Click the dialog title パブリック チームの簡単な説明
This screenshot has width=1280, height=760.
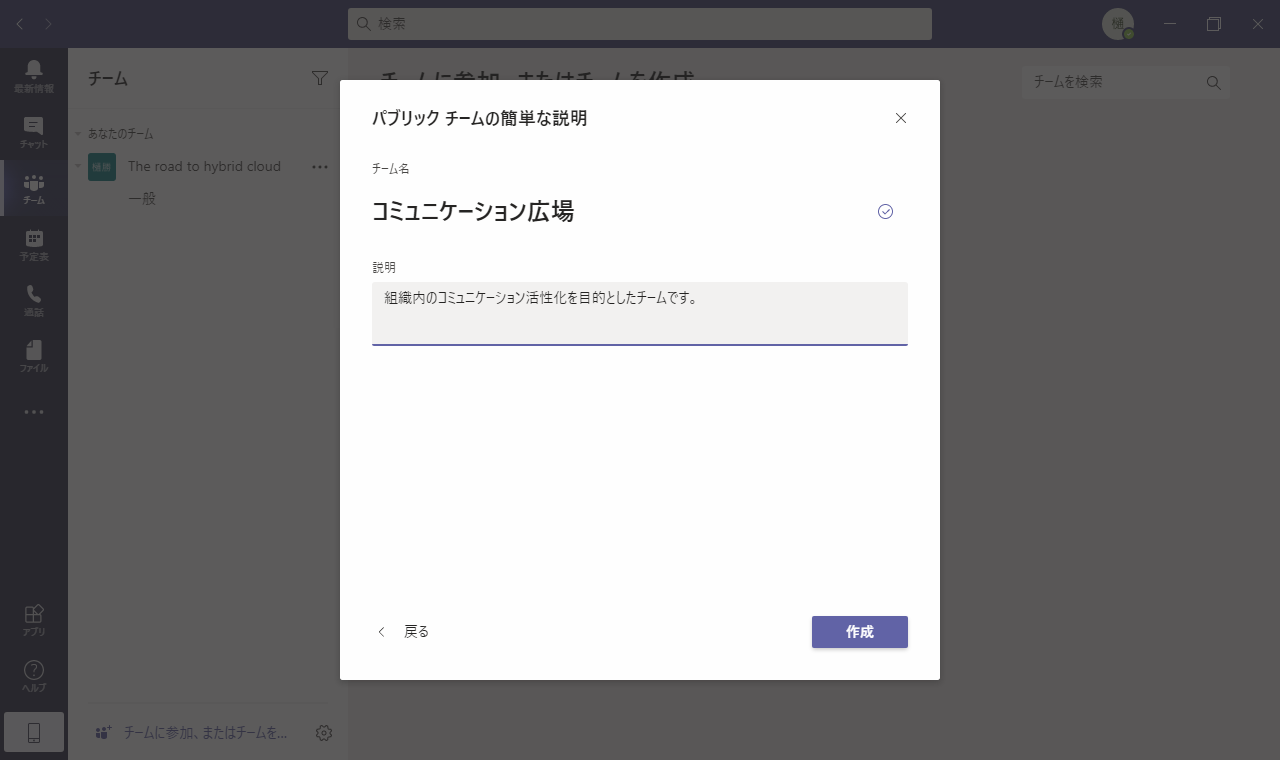[479, 118]
